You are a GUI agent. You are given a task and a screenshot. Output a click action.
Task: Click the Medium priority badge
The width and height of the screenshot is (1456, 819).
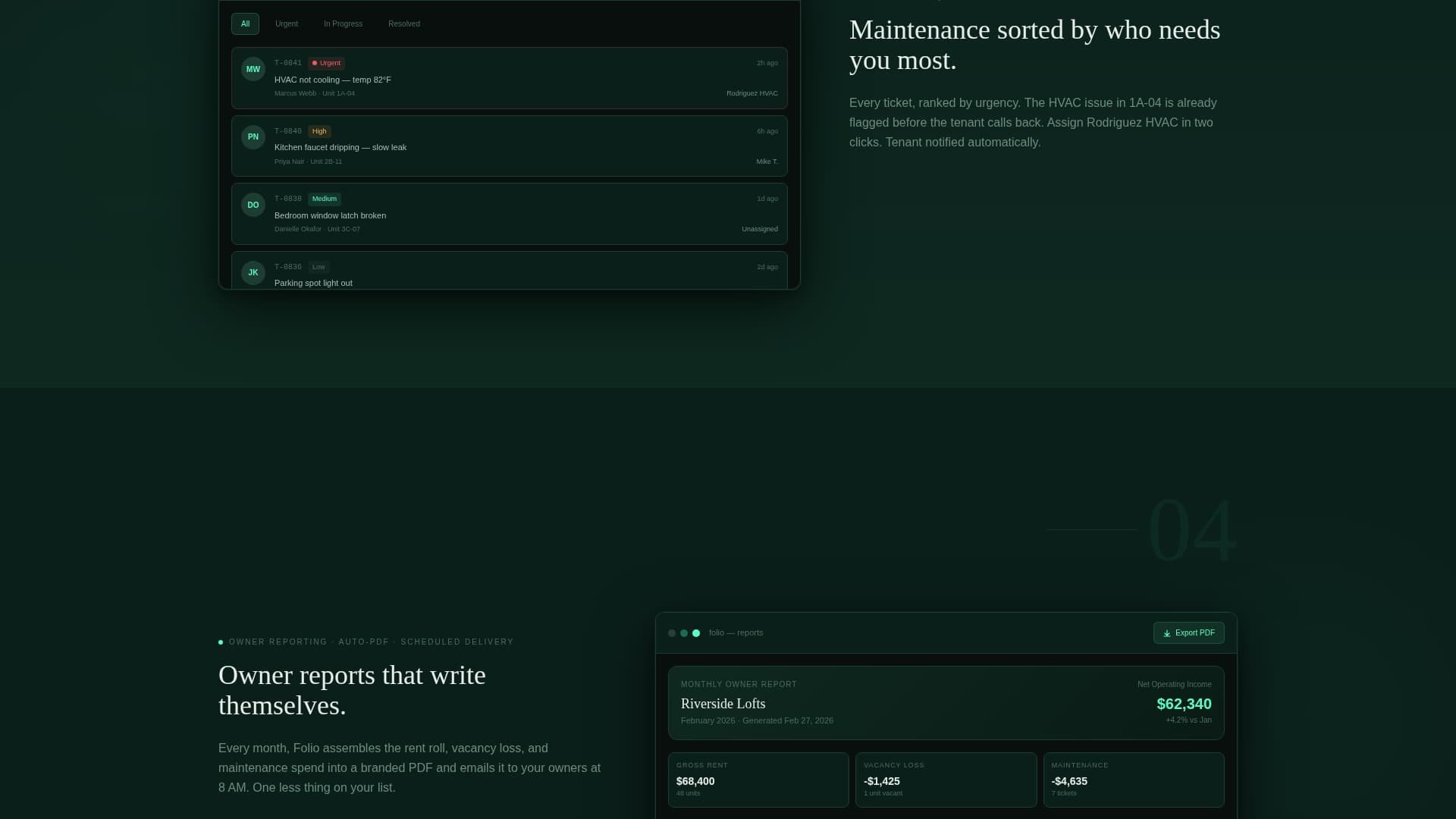click(x=324, y=199)
